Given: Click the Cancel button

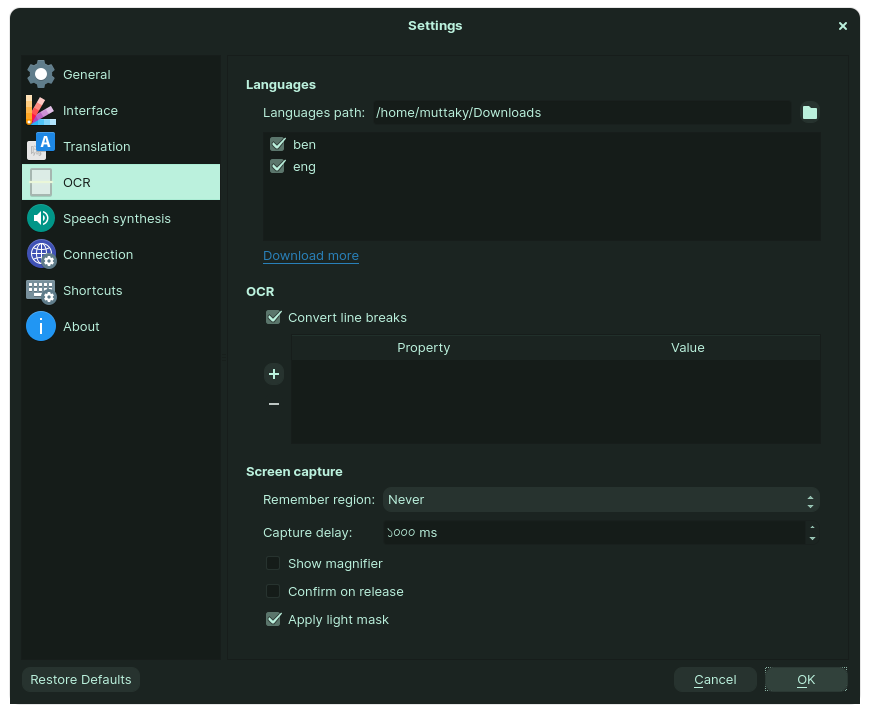Looking at the screenshot, I should pyautogui.click(x=715, y=679).
